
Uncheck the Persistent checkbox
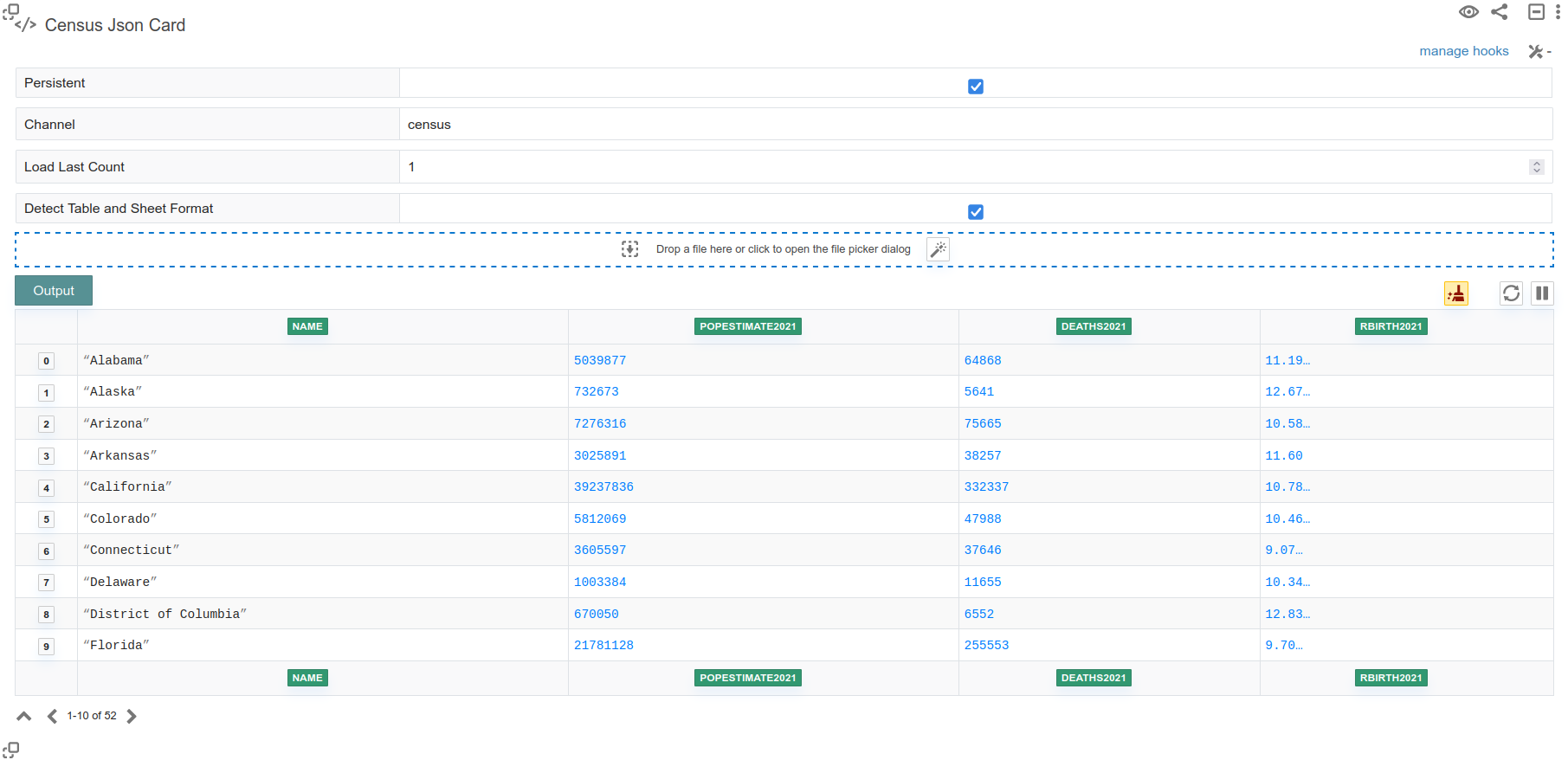click(976, 87)
